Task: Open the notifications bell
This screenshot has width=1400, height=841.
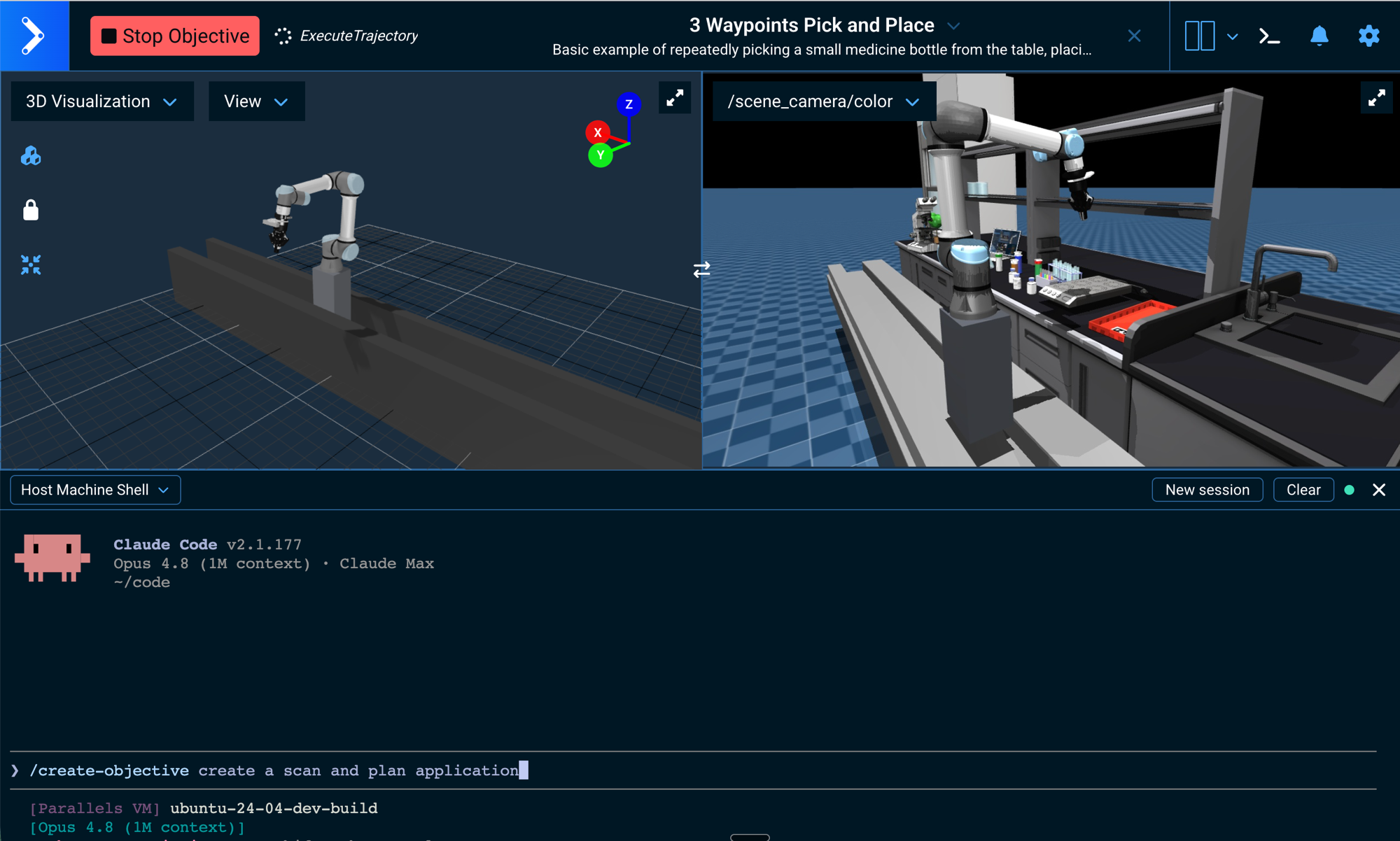Action: (x=1319, y=36)
